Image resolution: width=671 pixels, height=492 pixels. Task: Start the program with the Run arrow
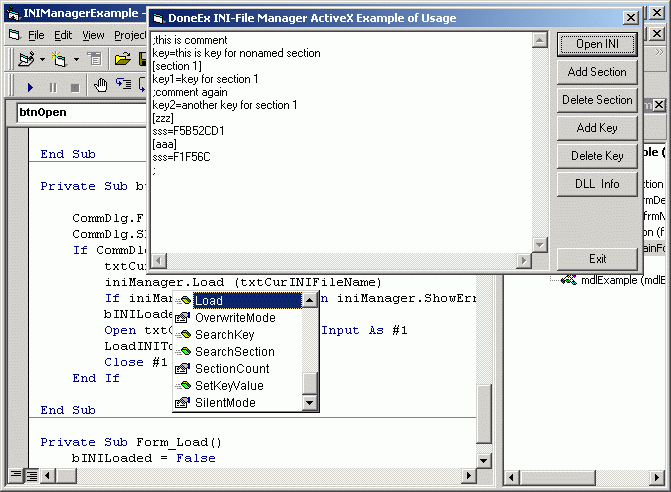point(30,88)
